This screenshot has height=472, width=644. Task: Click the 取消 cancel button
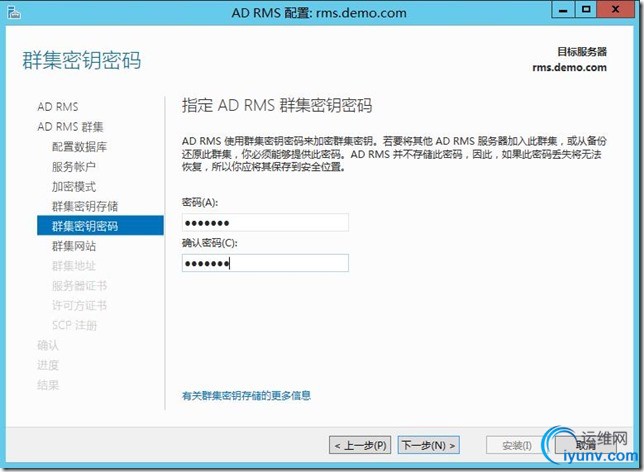pyautogui.click(x=586, y=445)
